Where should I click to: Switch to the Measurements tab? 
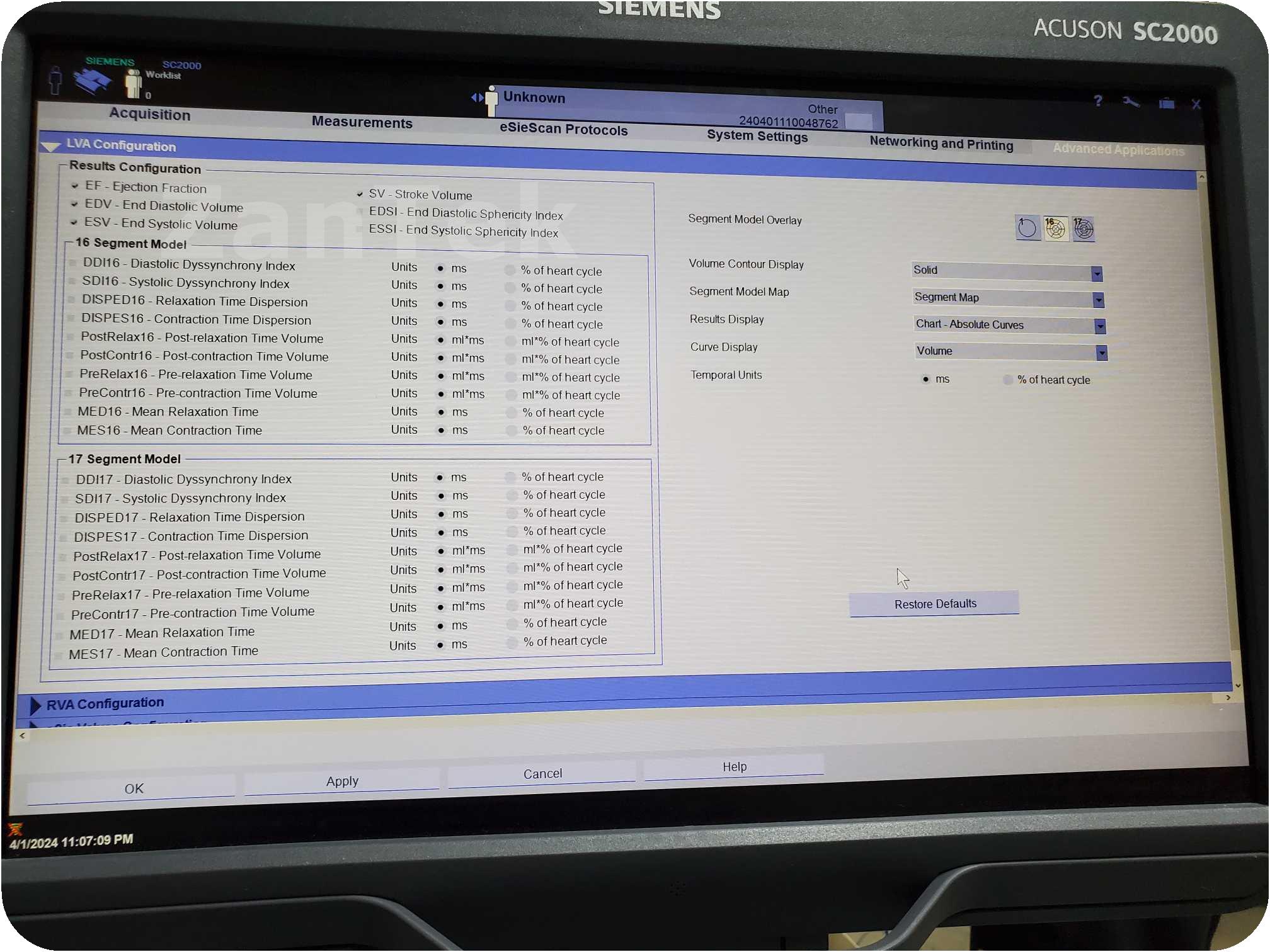pos(362,122)
